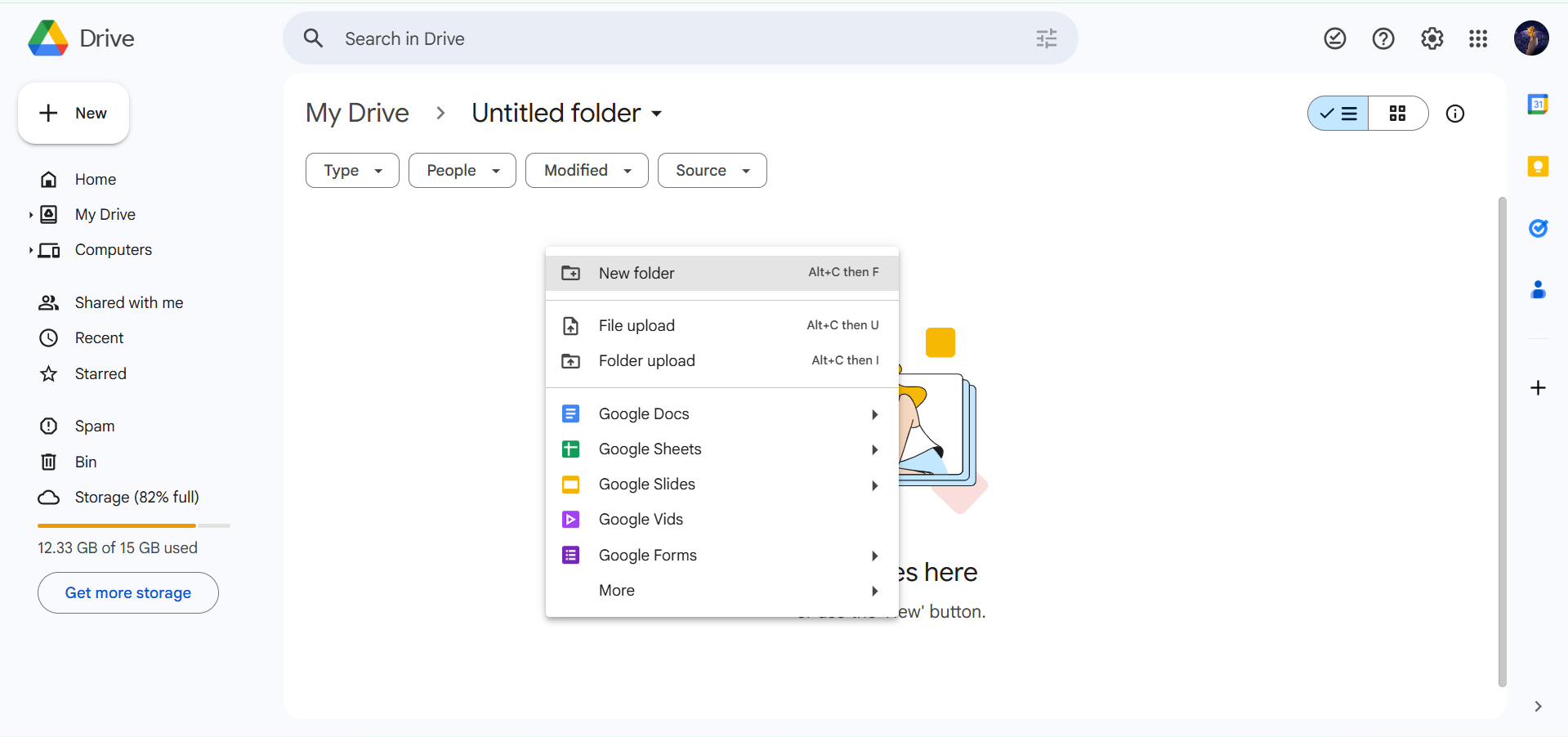
Task: Go to My Drive breadcrumb
Action: (x=357, y=114)
